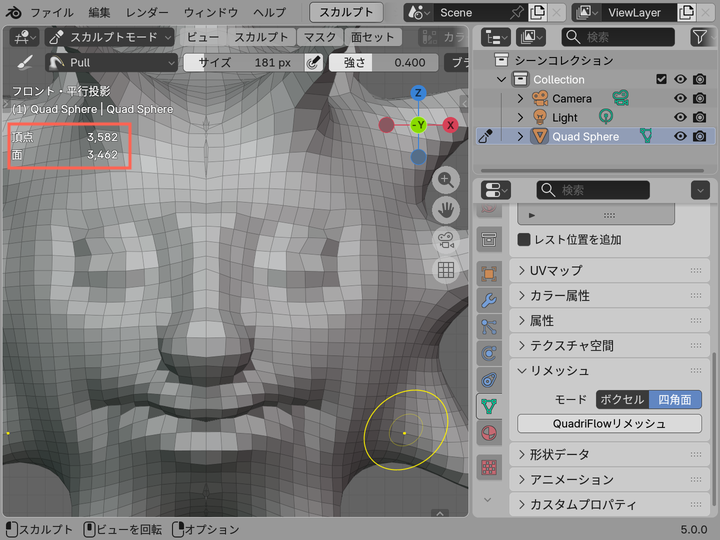The height and width of the screenshot is (540, 720).
Task: Select ボクセル remesh mode
Action: [622, 399]
